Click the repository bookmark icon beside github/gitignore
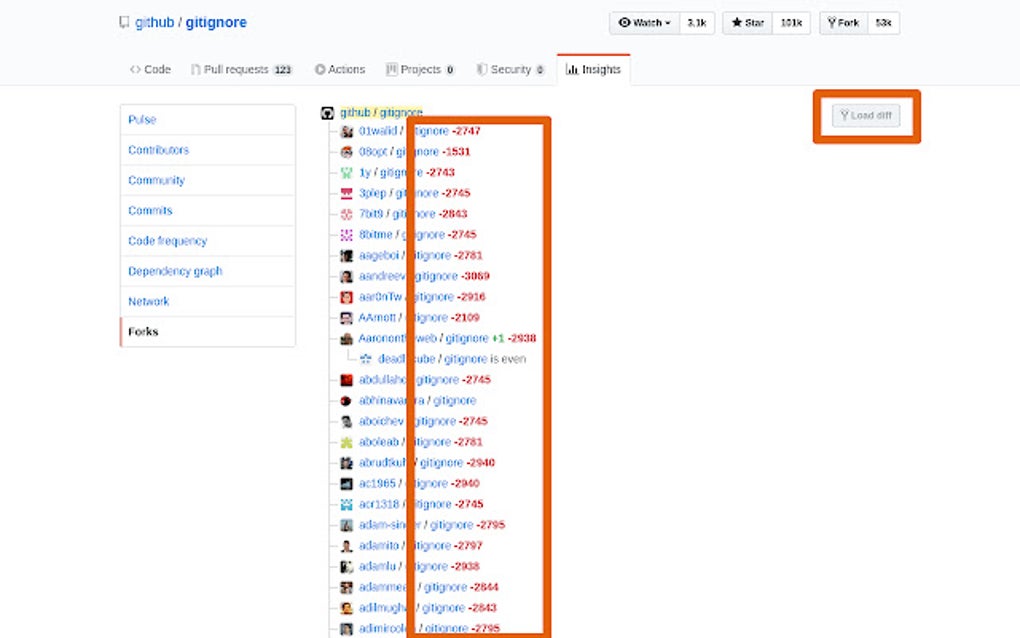 click(x=124, y=21)
